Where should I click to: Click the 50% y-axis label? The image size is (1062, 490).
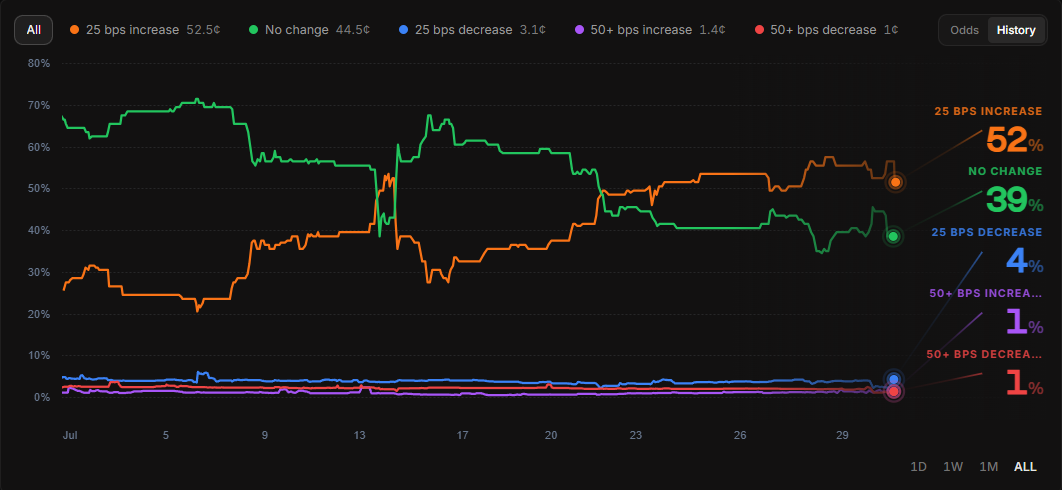pyautogui.click(x=39, y=188)
